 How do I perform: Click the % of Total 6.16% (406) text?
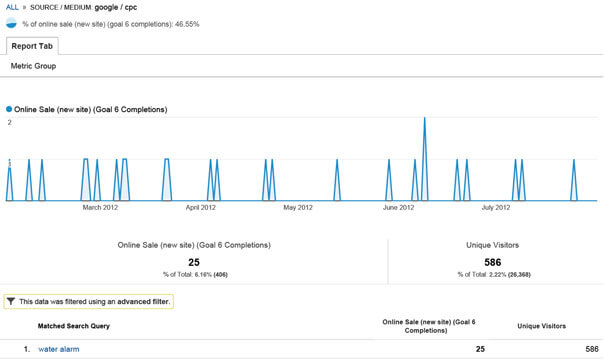tap(195, 275)
